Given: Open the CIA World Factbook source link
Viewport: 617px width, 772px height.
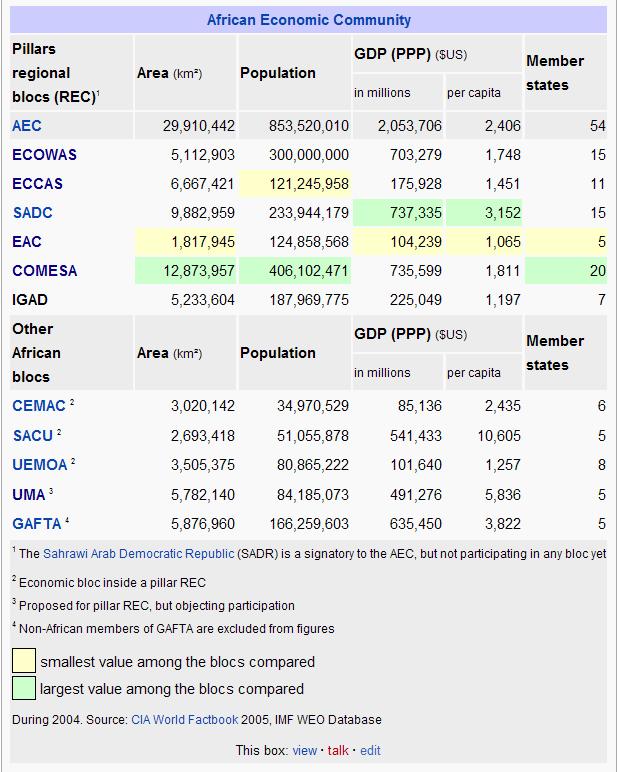Looking at the screenshot, I should (185, 719).
